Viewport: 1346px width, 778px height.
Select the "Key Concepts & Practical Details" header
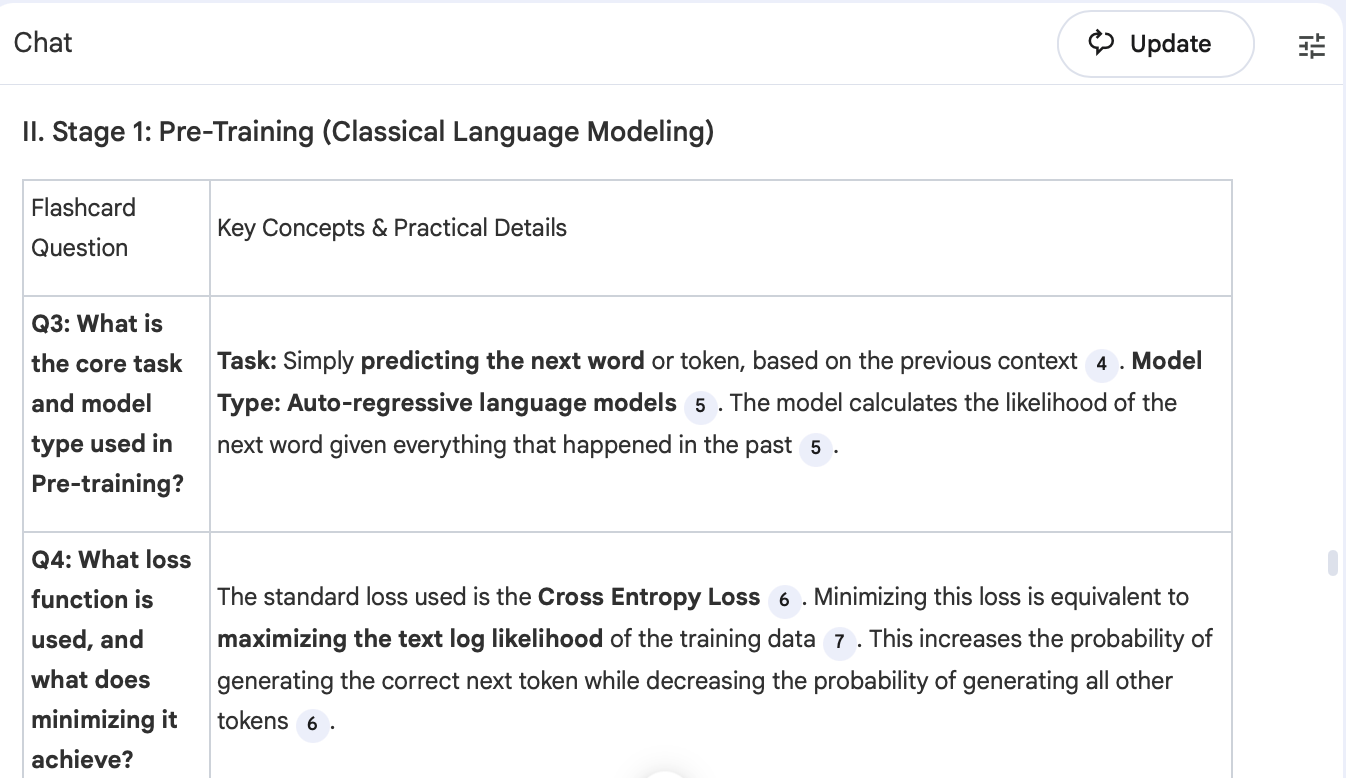(391, 228)
